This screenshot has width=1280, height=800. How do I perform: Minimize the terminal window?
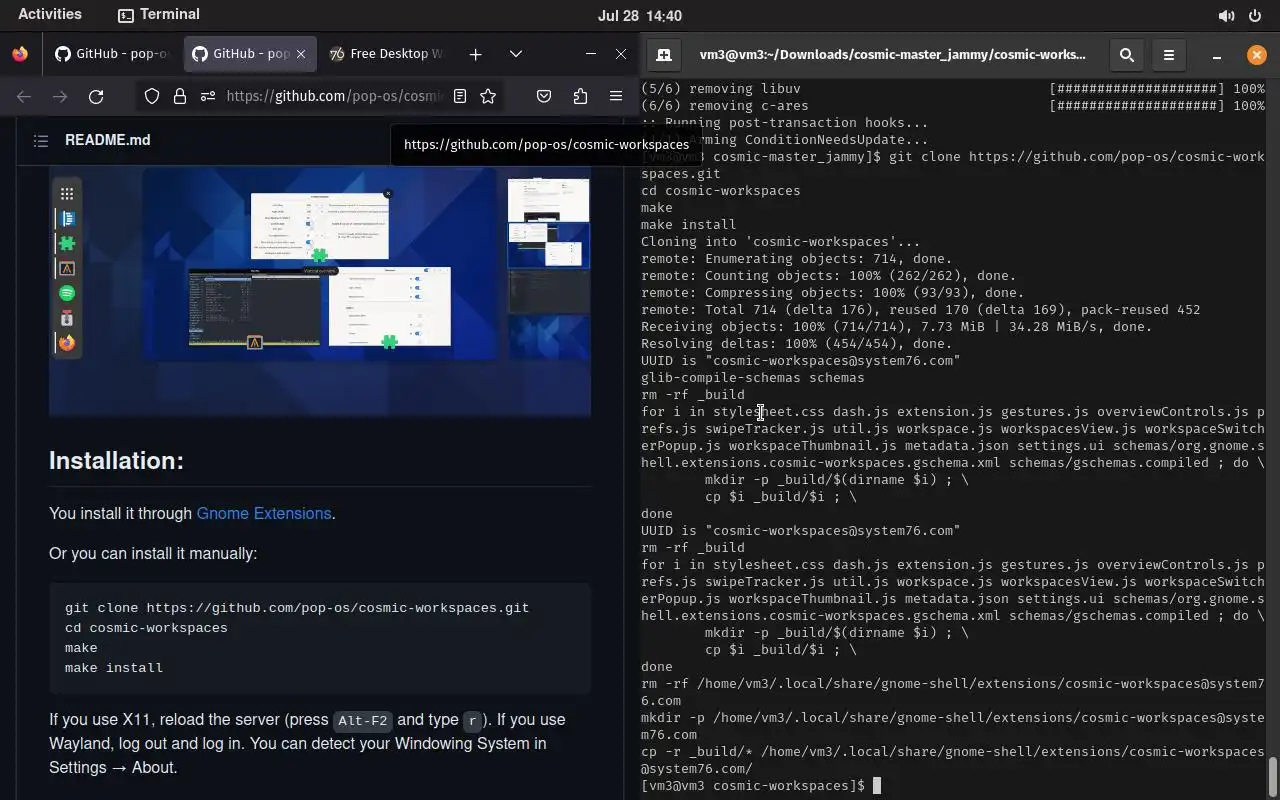pyautogui.click(x=1217, y=55)
